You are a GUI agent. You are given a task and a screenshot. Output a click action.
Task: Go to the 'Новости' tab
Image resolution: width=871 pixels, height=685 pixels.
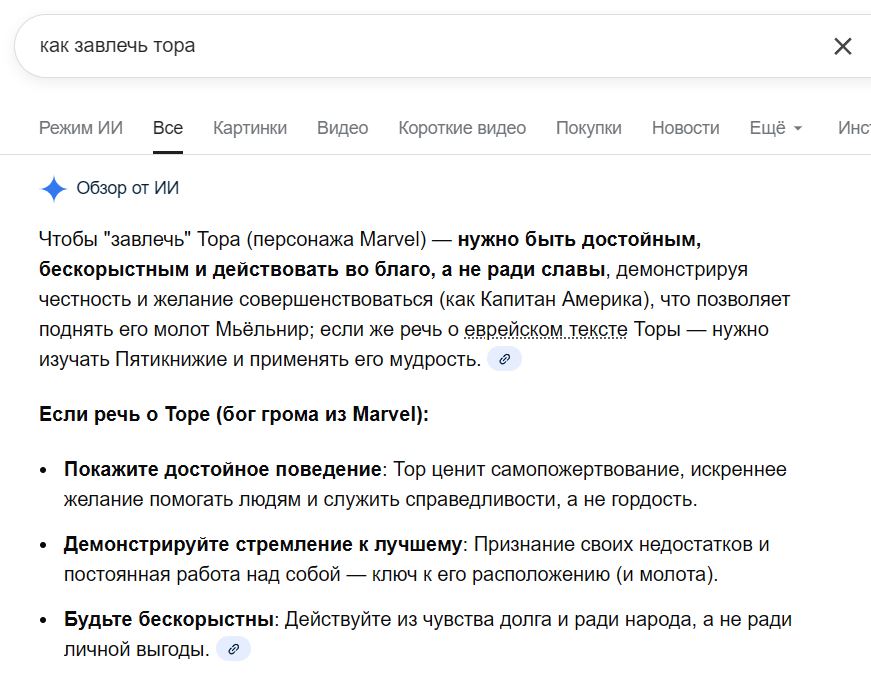click(x=686, y=128)
